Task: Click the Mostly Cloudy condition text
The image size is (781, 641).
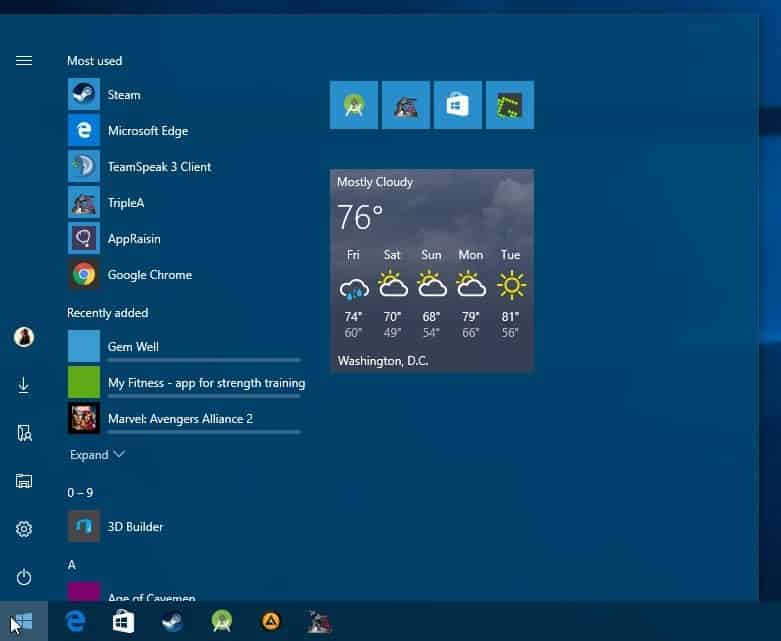Action: point(375,182)
